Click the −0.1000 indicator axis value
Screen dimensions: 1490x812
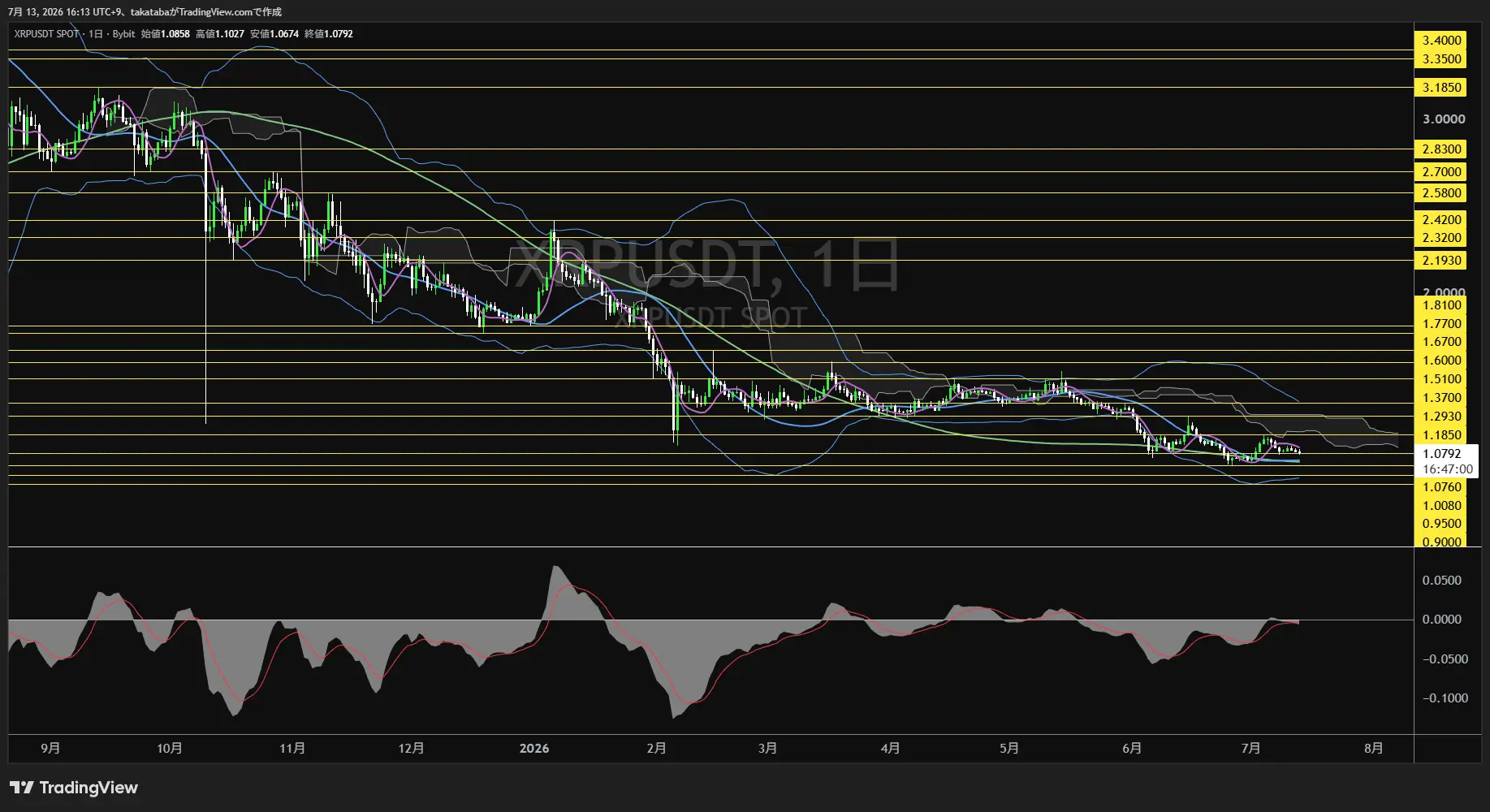(1445, 698)
